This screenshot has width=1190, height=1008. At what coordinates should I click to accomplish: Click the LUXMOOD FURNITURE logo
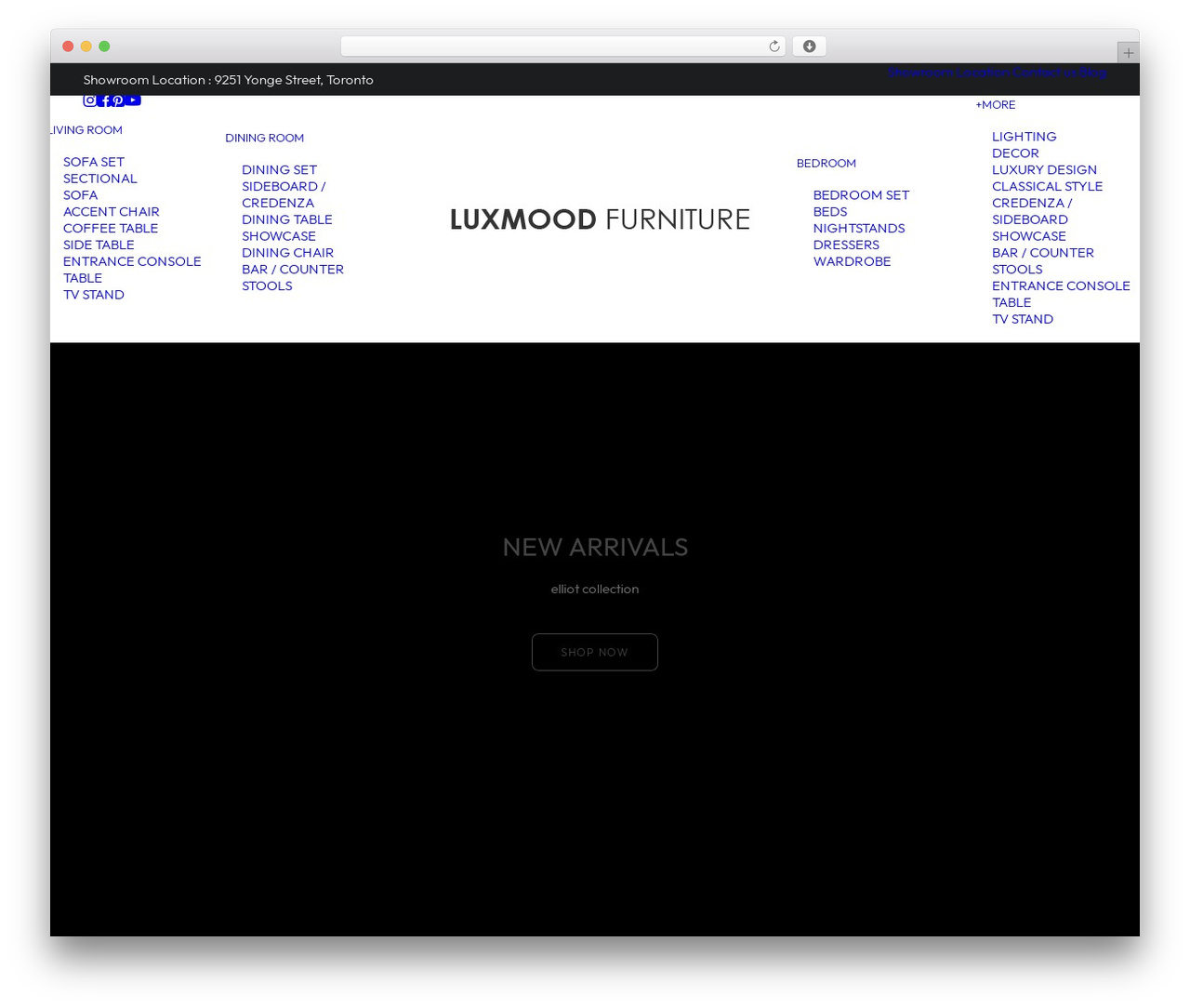point(600,219)
